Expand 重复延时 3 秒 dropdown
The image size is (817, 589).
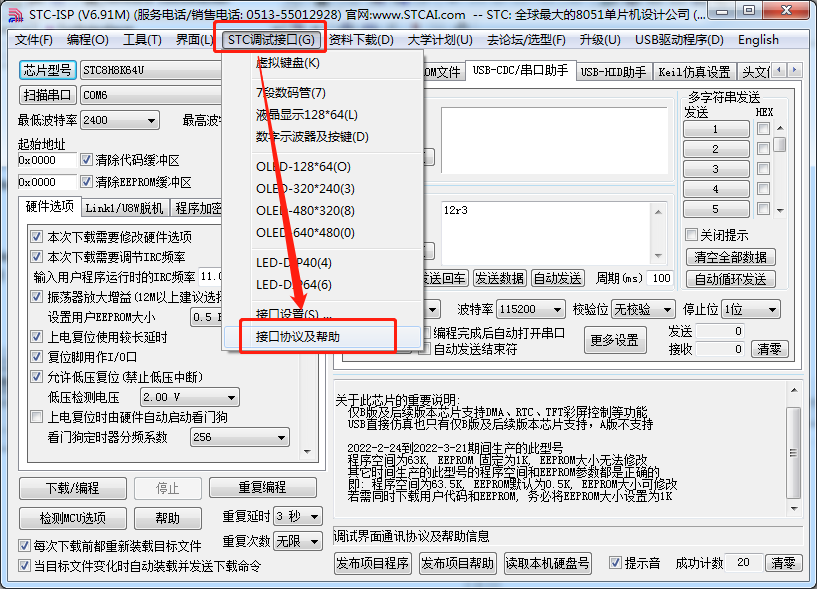point(298,517)
